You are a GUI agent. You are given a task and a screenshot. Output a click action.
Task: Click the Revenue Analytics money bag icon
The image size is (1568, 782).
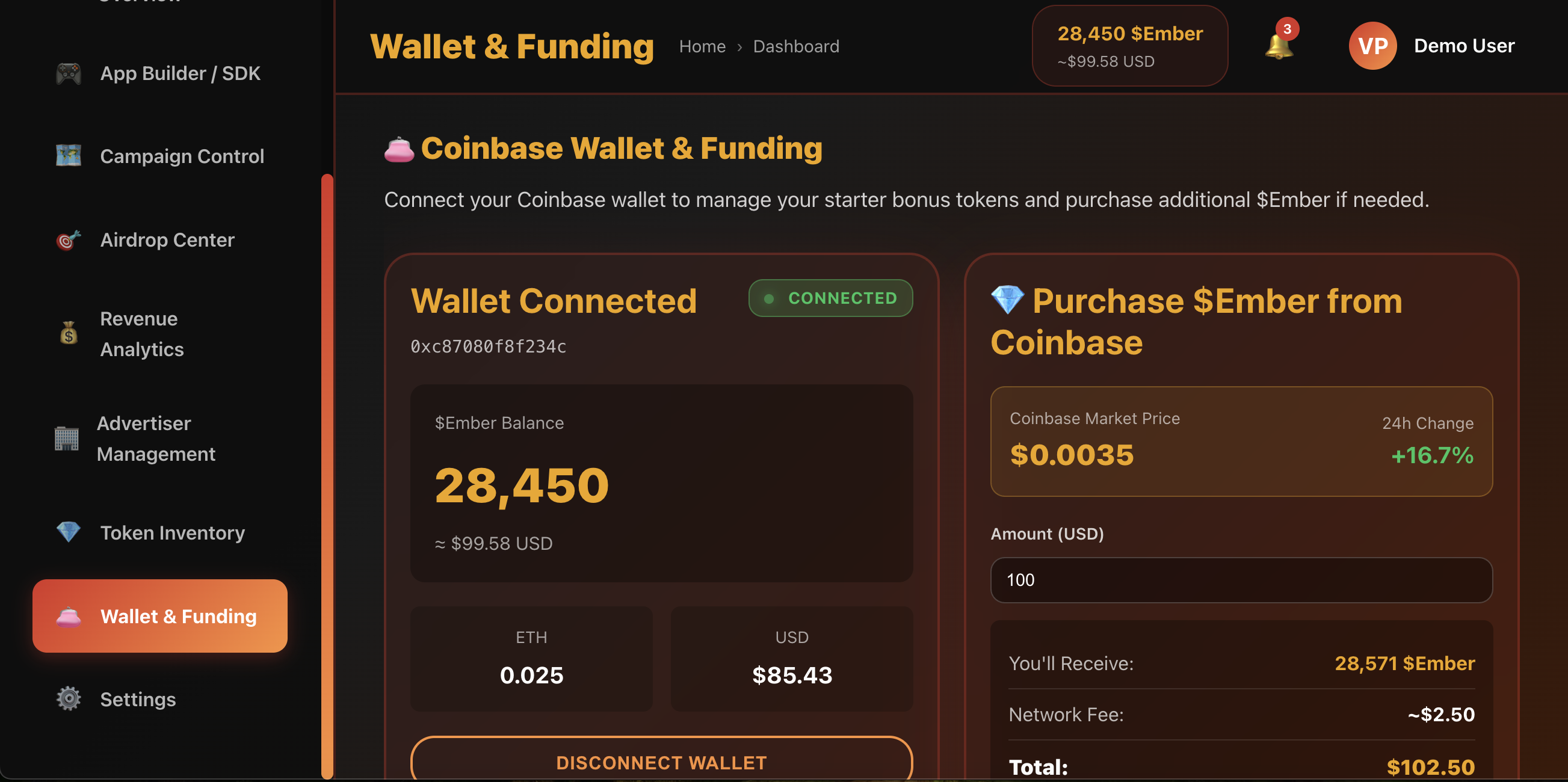[x=67, y=333]
